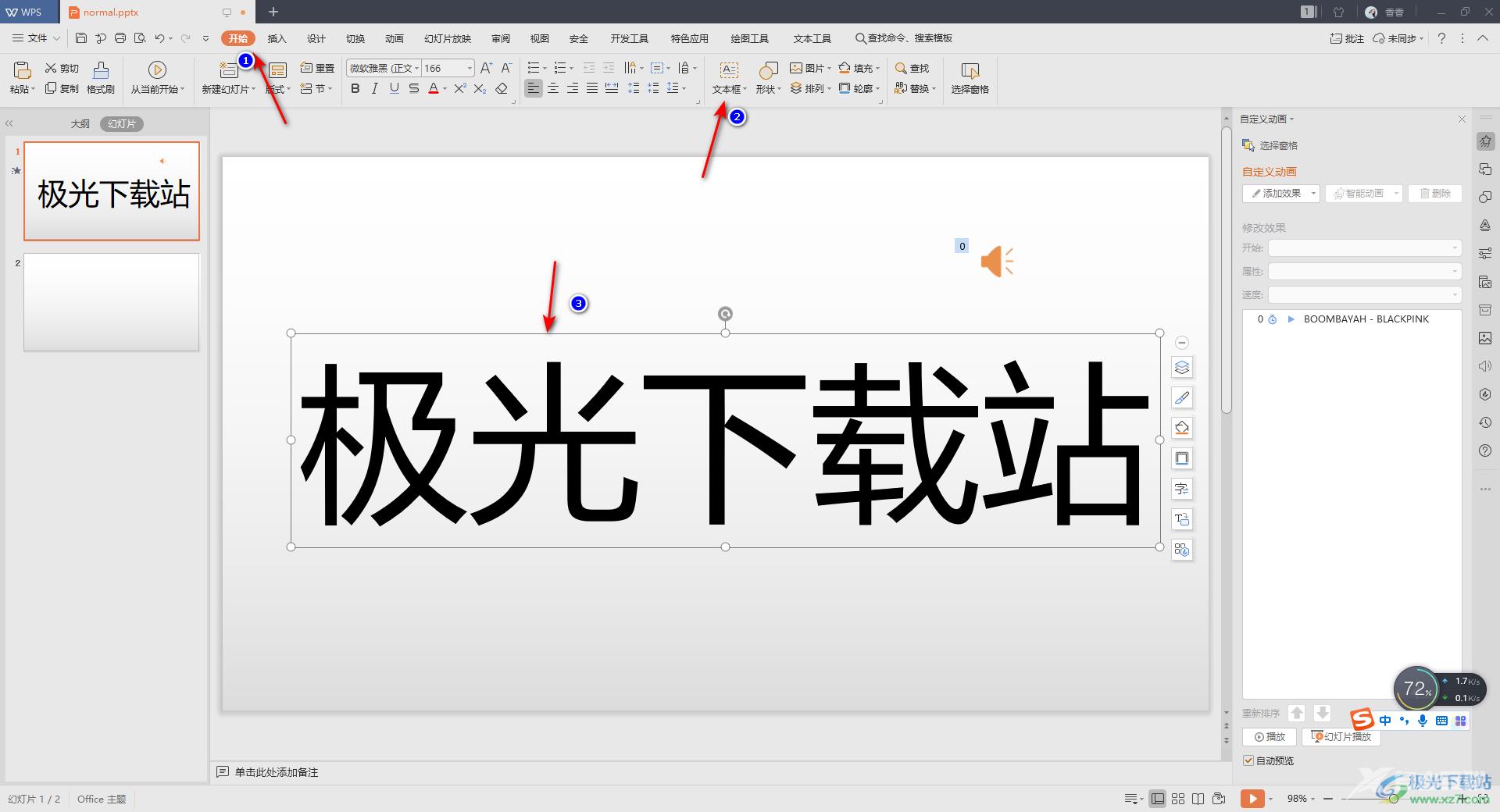Switch to Outline (大纲) pane tab
The image size is (1500, 812).
(x=80, y=123)
